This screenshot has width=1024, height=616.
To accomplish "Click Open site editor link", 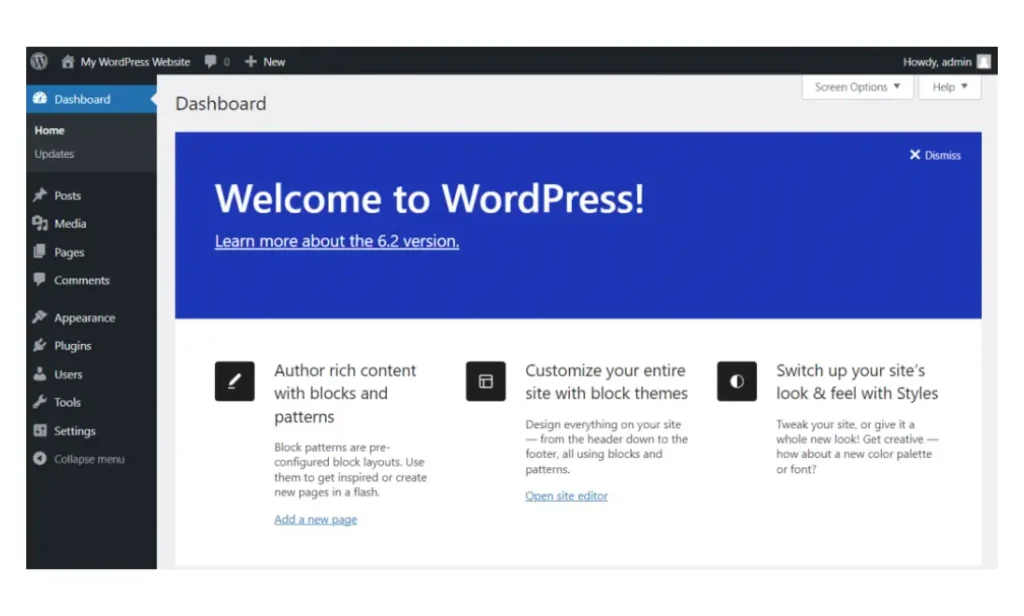I will tap(566, 496).
